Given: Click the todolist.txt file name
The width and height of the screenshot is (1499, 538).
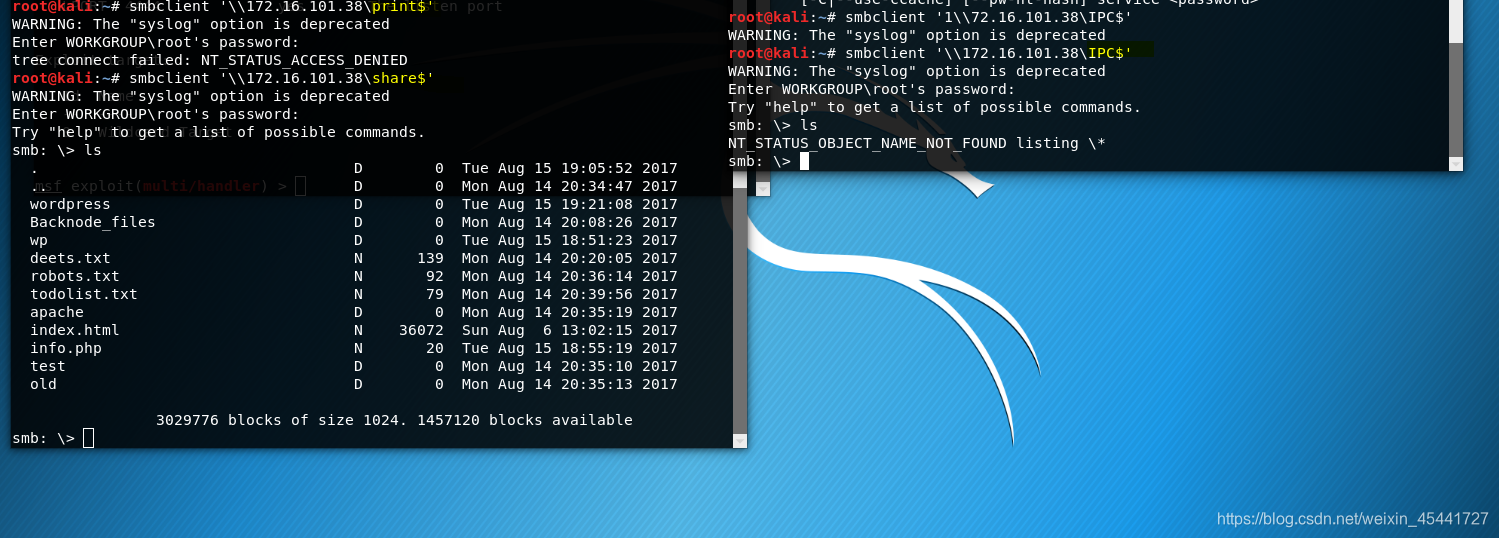Looking at the screenshot, I should [84, 294].
